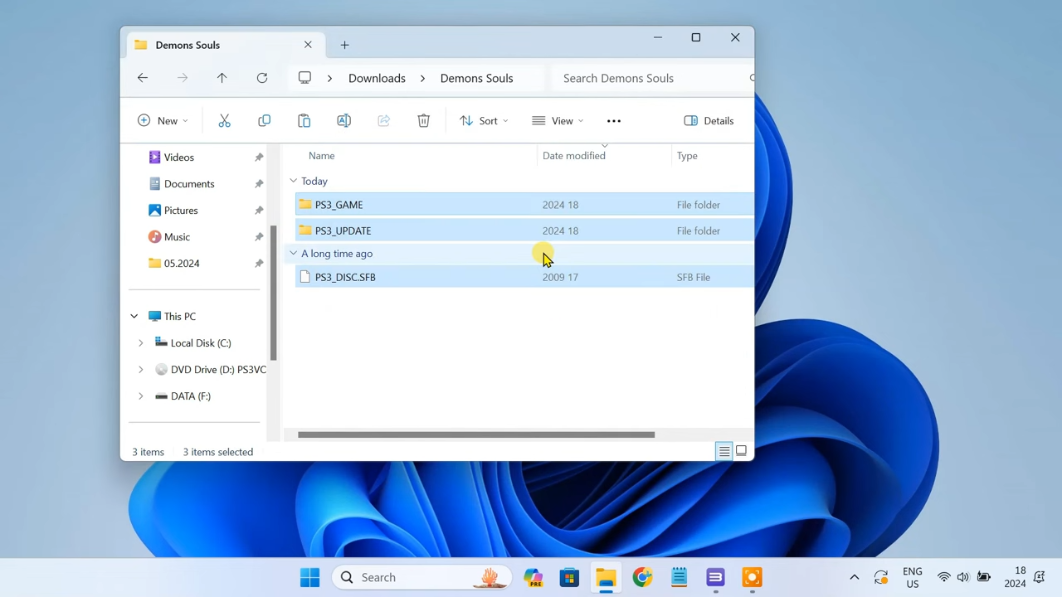This screenshot has width=1062, height=597.
Task: Unpin Music using its pin icon
Action: point(259,236)
